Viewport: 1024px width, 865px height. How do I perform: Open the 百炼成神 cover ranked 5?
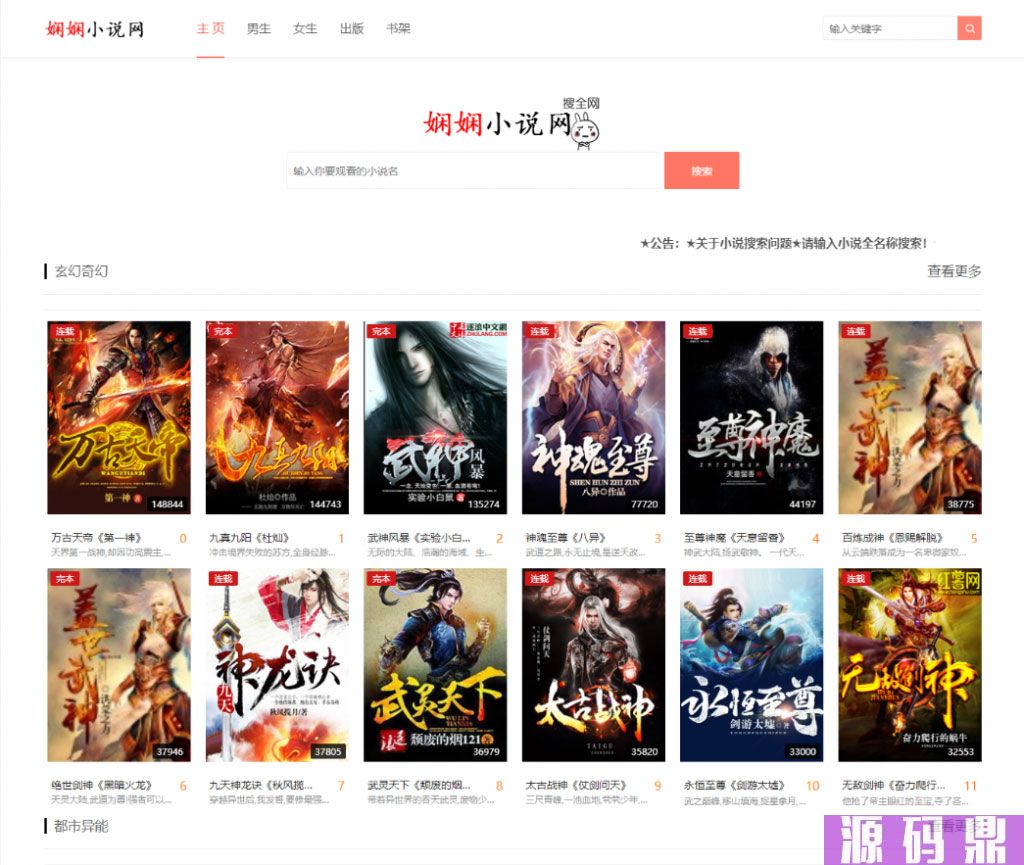pos(910,417)
